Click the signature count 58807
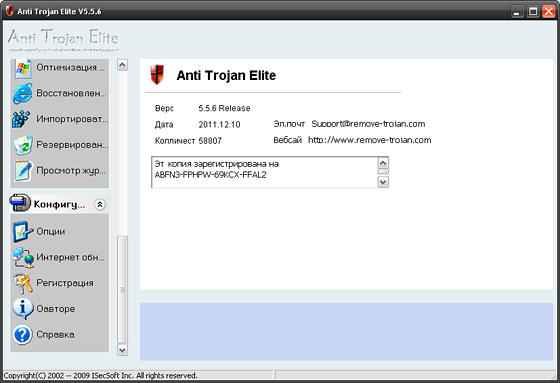 coord(210,141)
